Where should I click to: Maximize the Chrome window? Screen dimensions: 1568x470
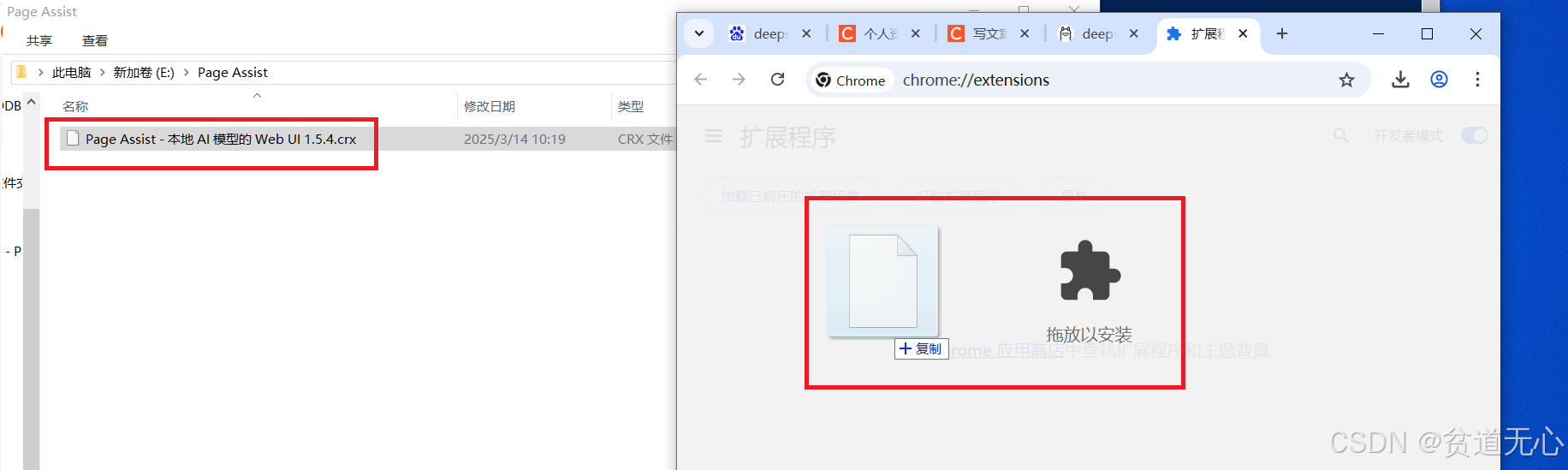1427,33
